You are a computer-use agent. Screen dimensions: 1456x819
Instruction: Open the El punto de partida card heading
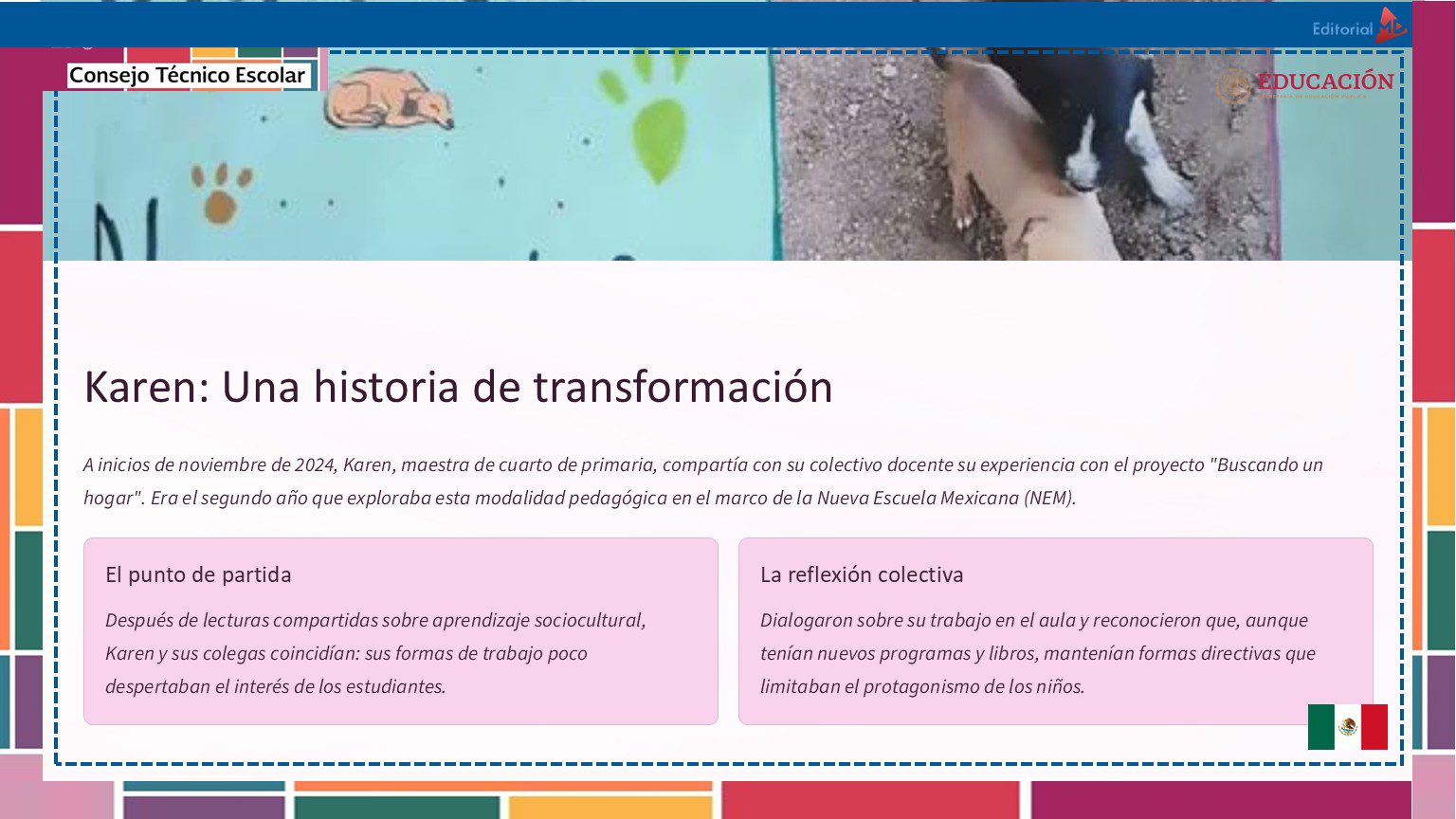[x=198, y=574]
